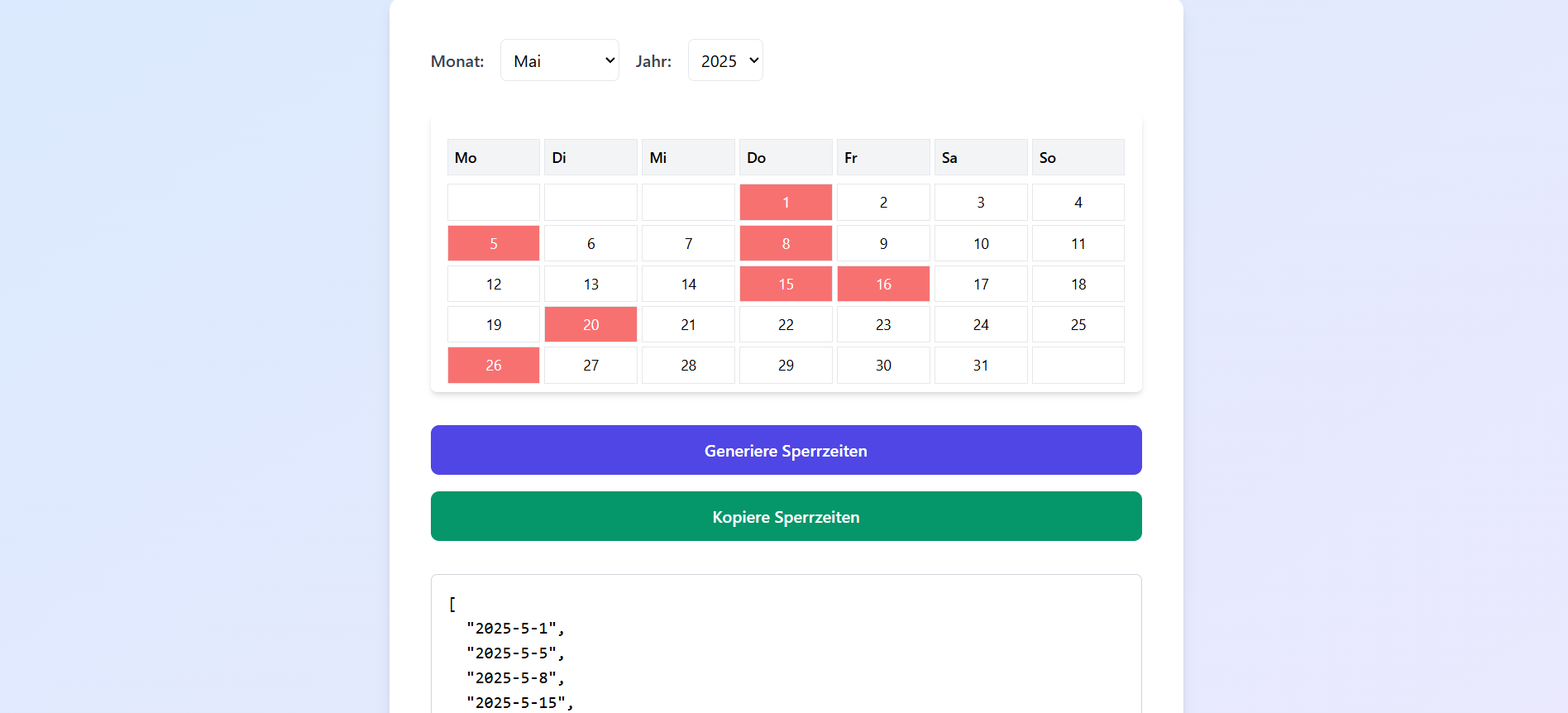
Task: Unblock day 20 in the calendar
Action: pos(590,324)
